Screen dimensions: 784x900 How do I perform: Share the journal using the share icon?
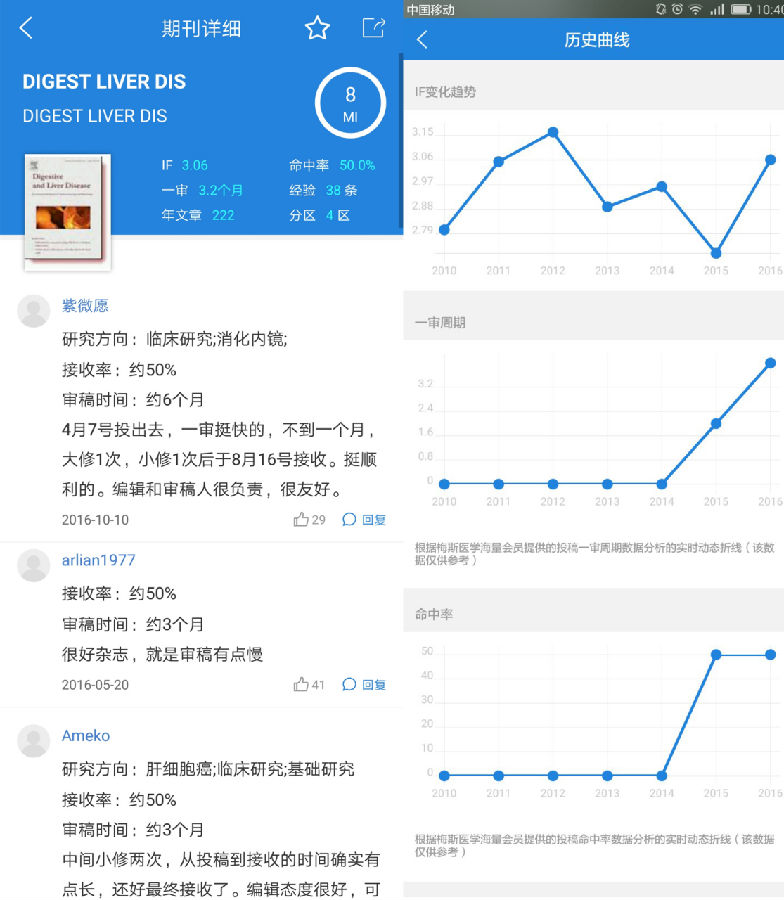tap(373, 28)
